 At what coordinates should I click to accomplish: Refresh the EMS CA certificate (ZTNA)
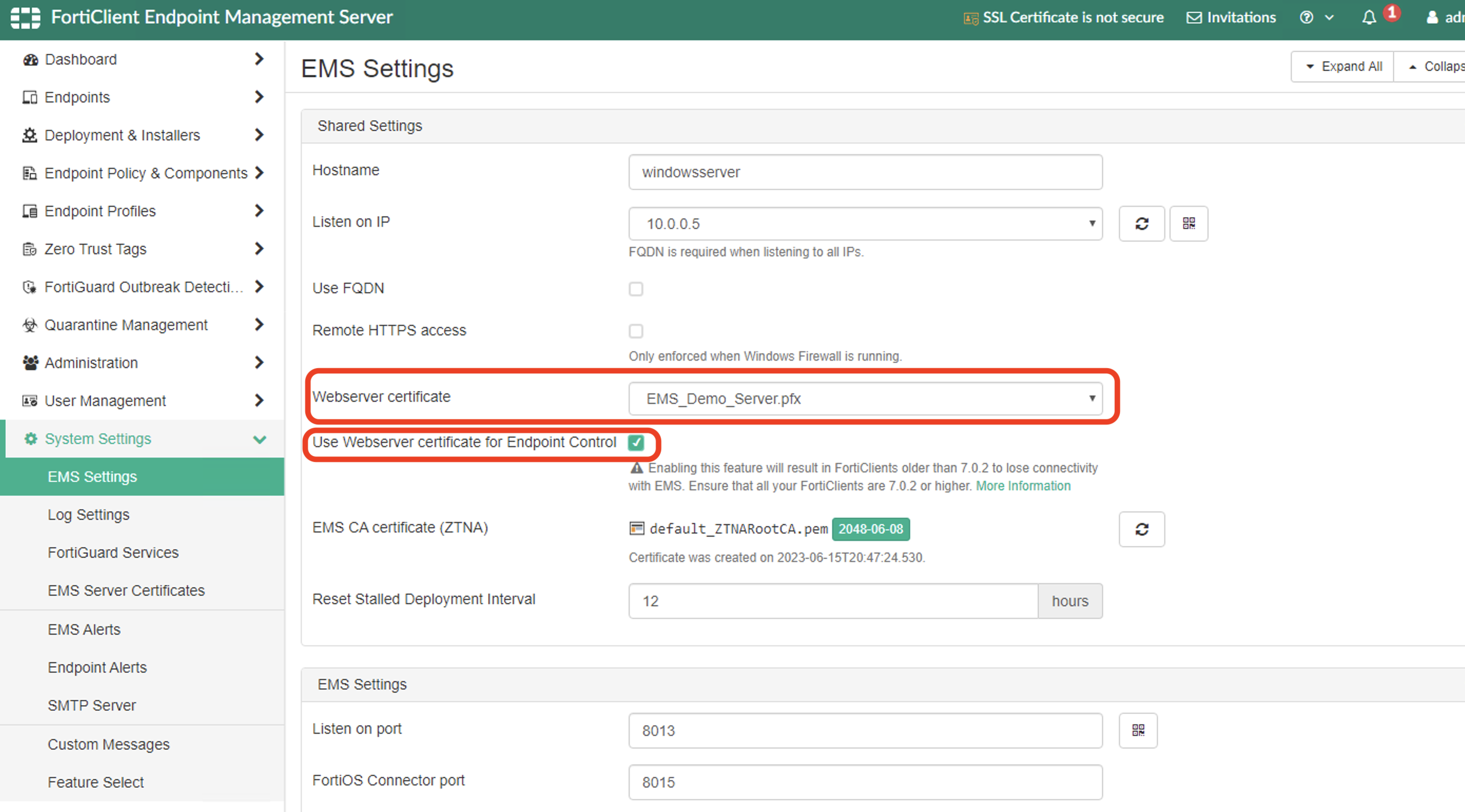1141,529
